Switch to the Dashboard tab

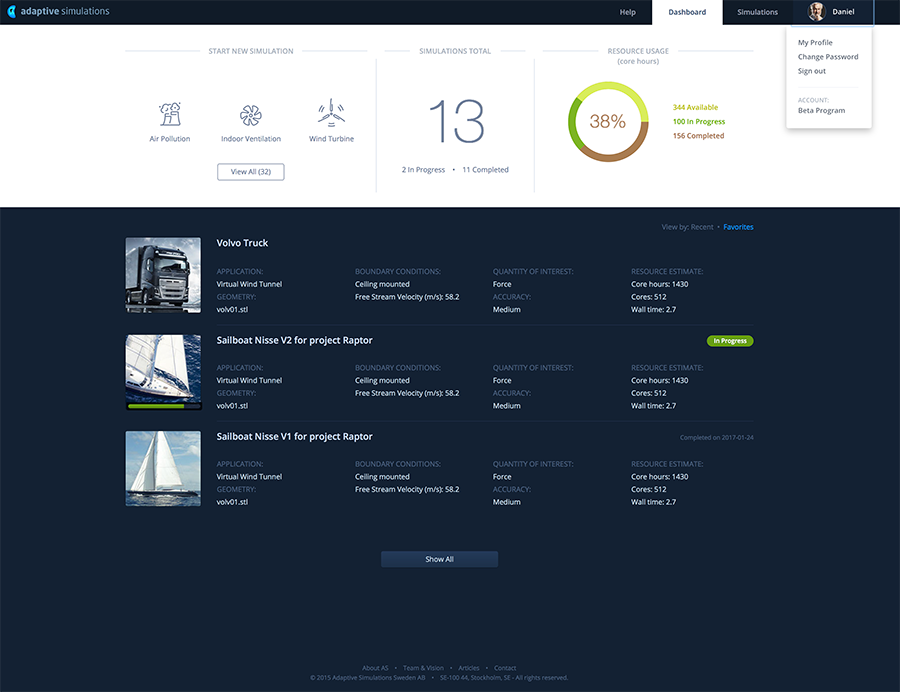pos(687,12)
